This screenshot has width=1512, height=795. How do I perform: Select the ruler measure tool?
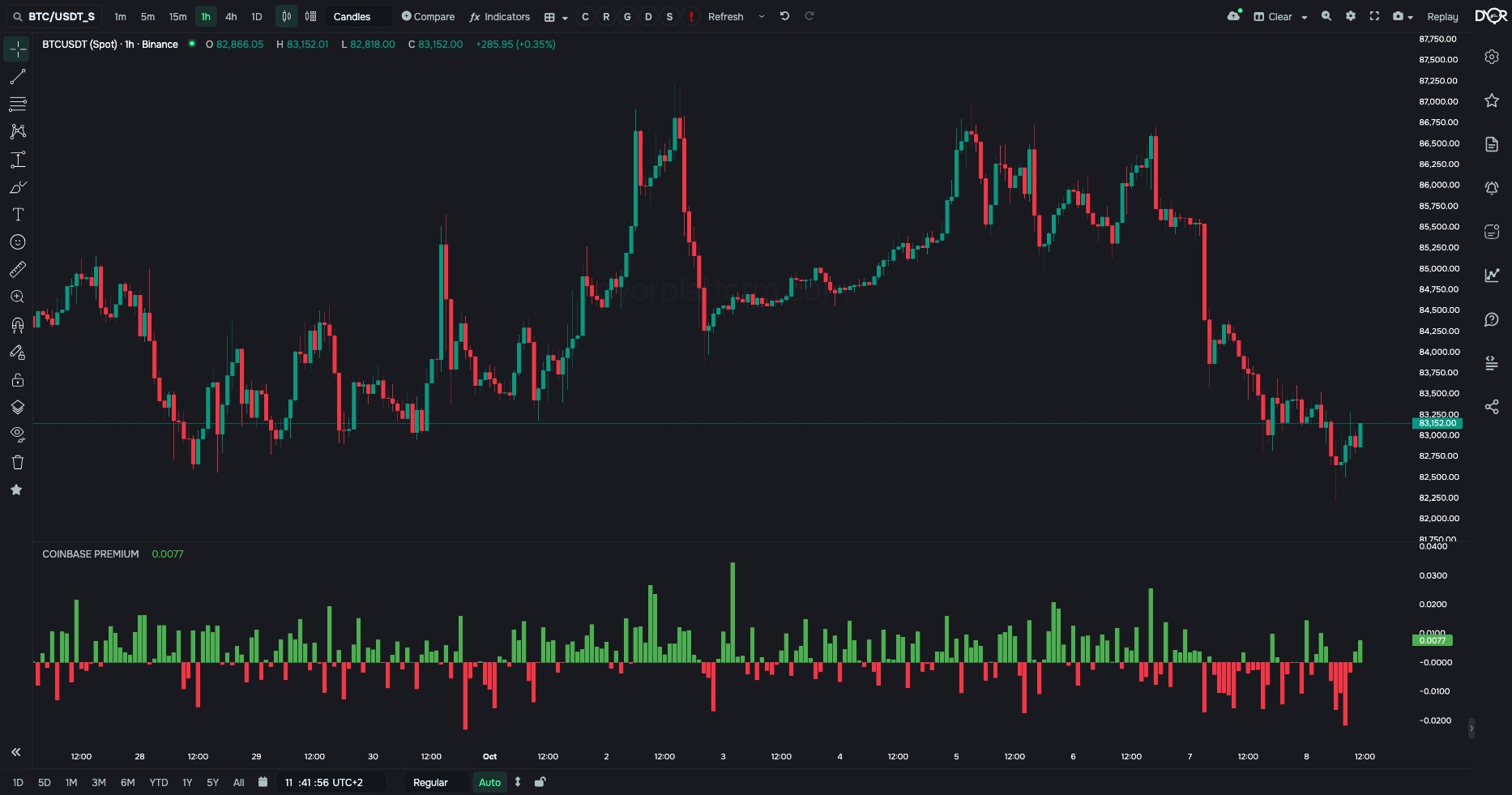point(17,269)
